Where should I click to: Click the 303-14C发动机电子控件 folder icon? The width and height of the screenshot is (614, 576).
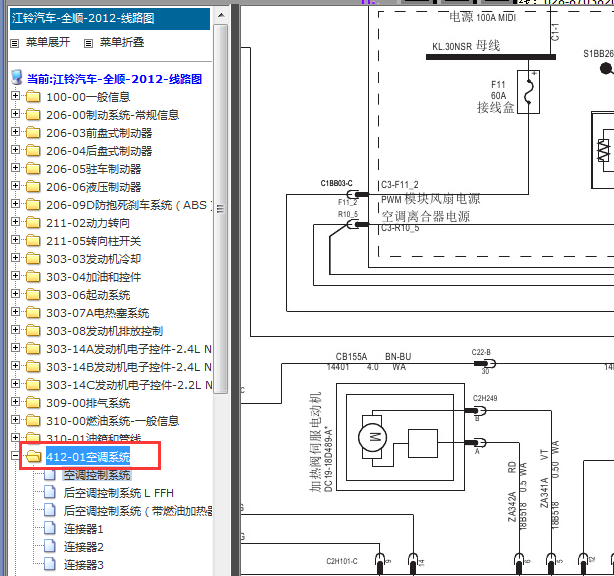tap(33, 385)
